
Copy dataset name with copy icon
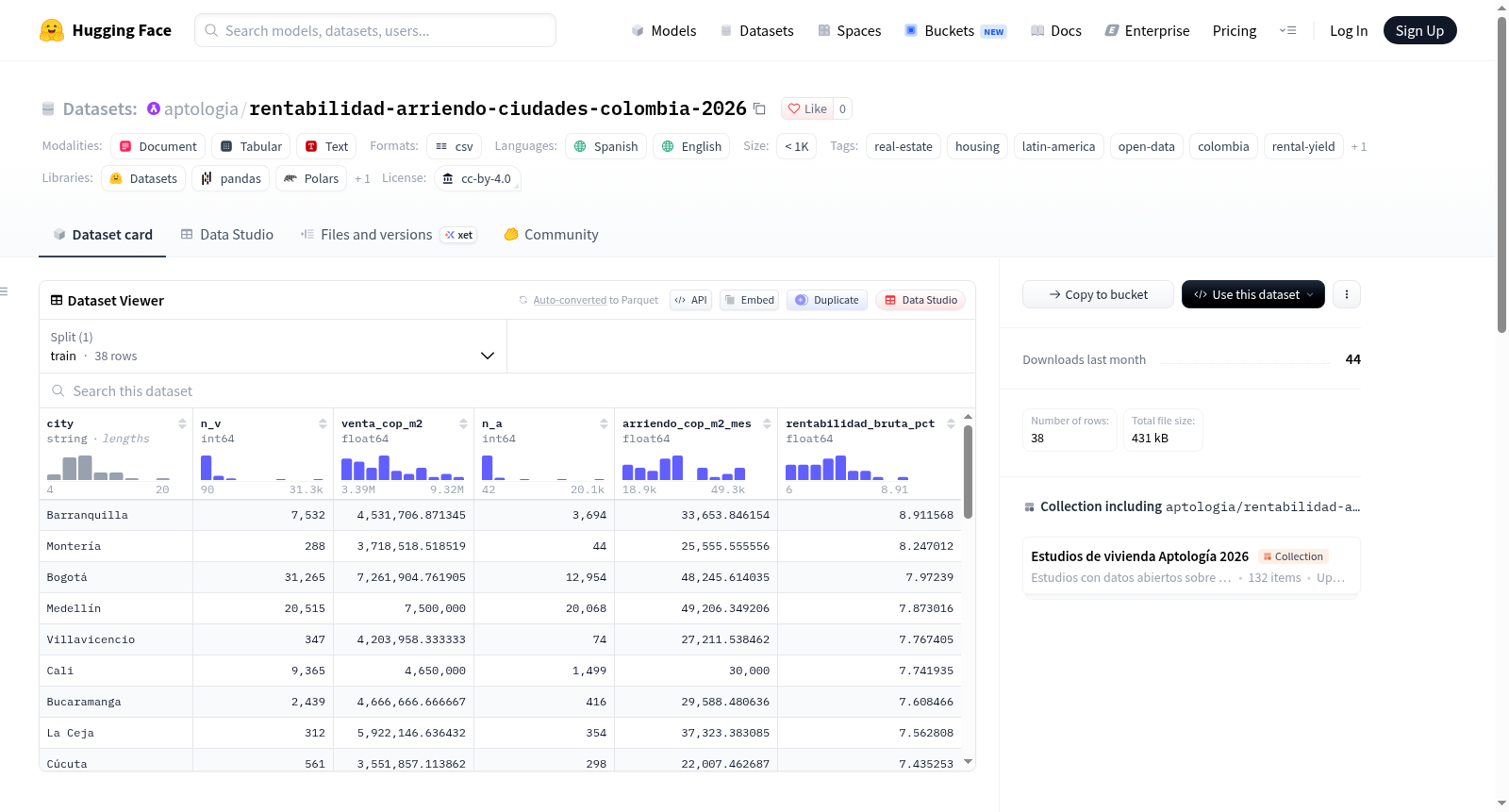click(759, 108)
